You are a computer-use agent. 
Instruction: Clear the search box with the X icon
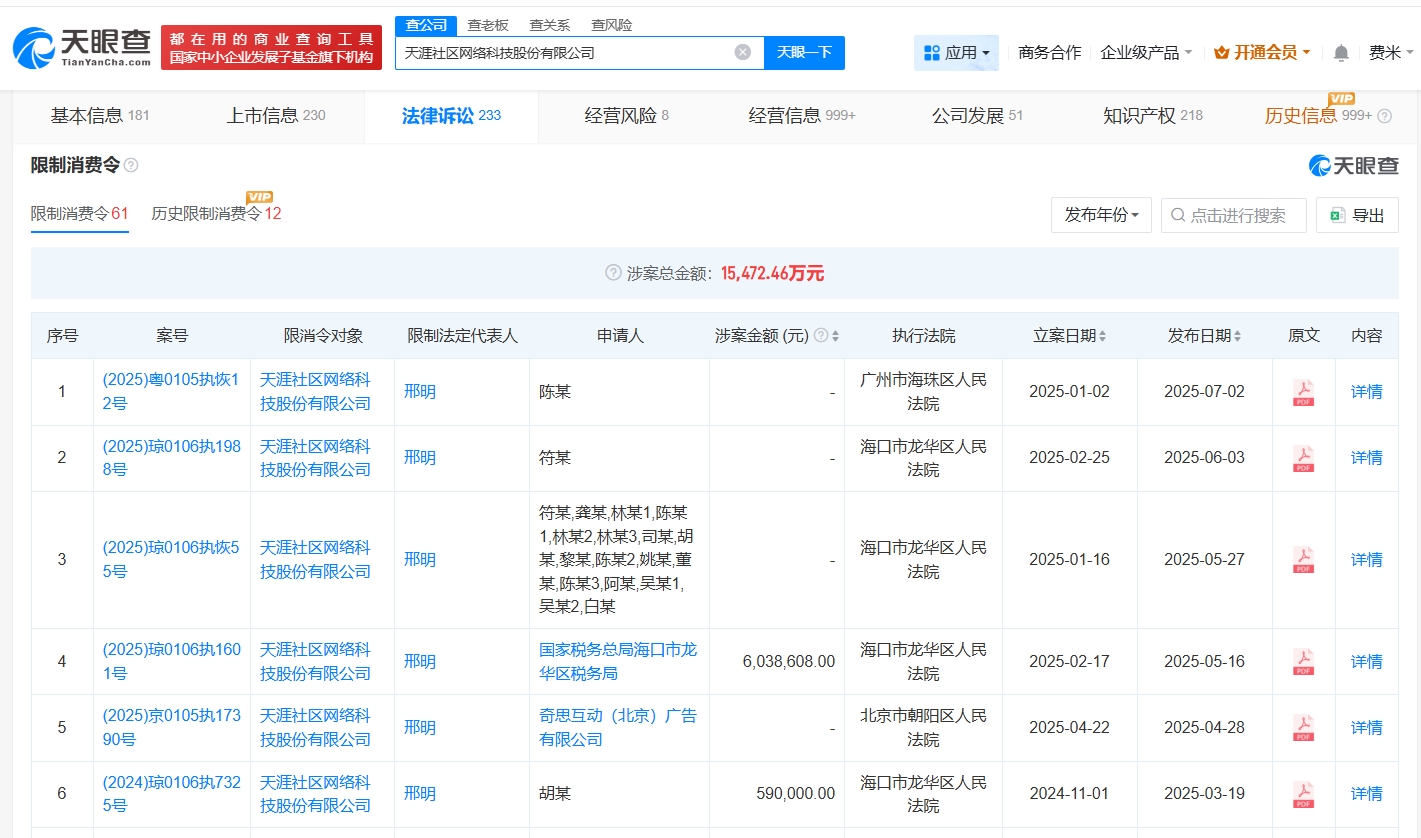(x=743, y=52)
